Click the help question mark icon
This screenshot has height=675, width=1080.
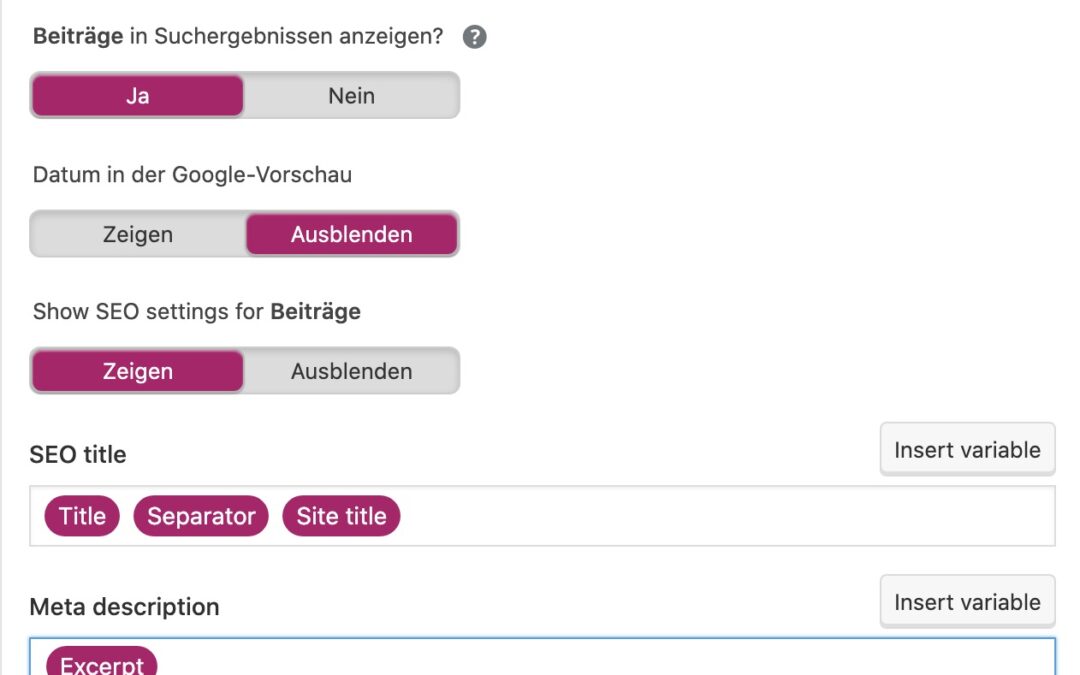(475, 37)
